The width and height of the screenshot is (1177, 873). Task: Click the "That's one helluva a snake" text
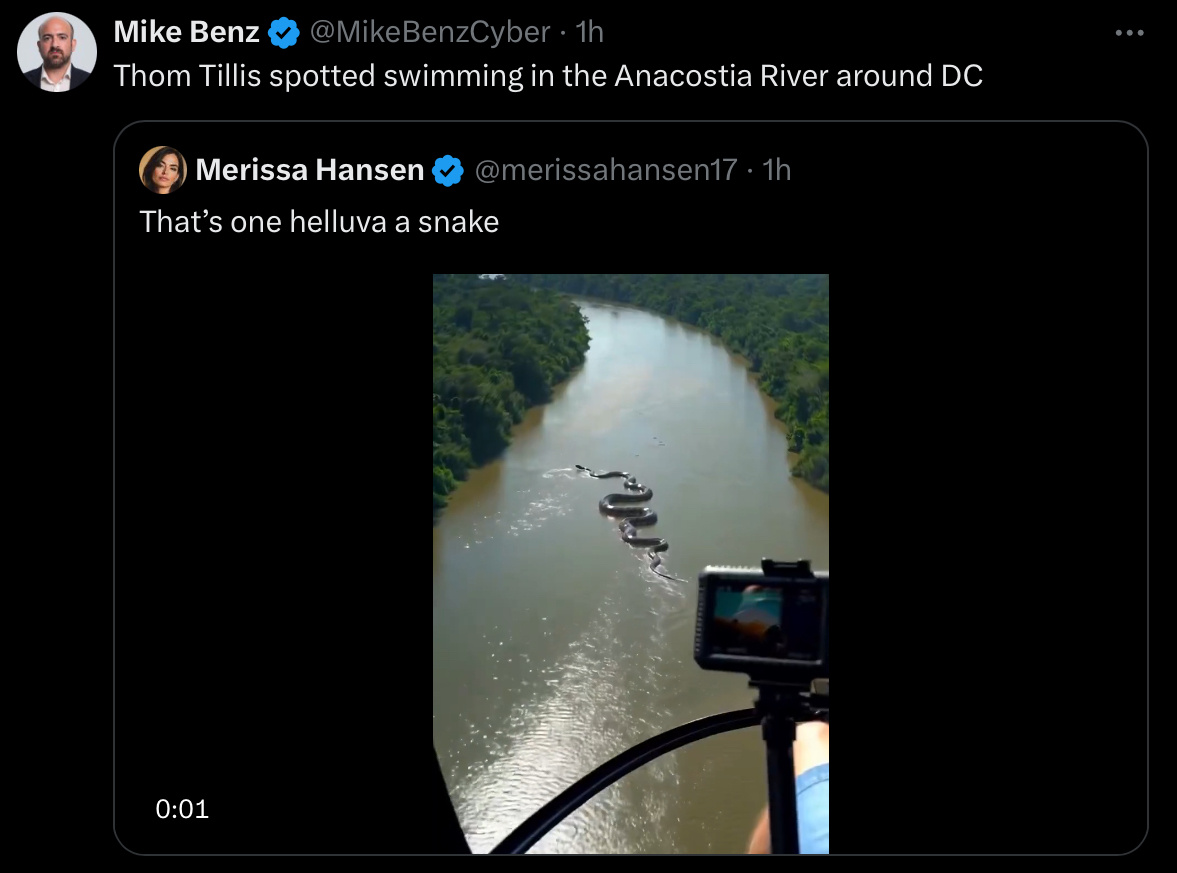[319, 222]
